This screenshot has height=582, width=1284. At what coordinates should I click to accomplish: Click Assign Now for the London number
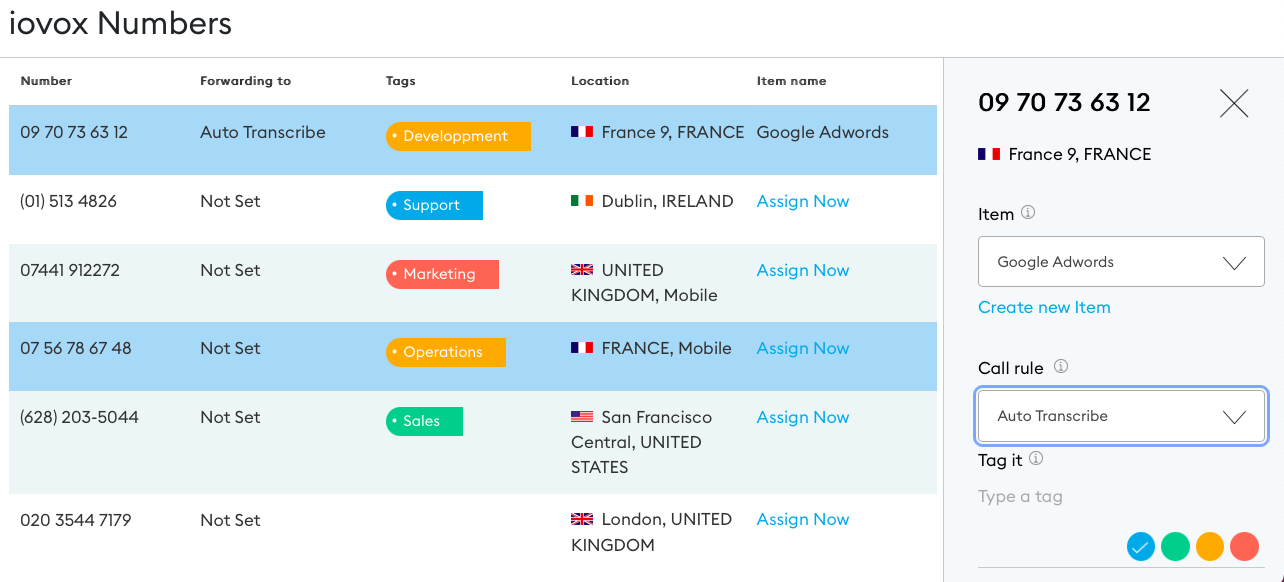803,519
